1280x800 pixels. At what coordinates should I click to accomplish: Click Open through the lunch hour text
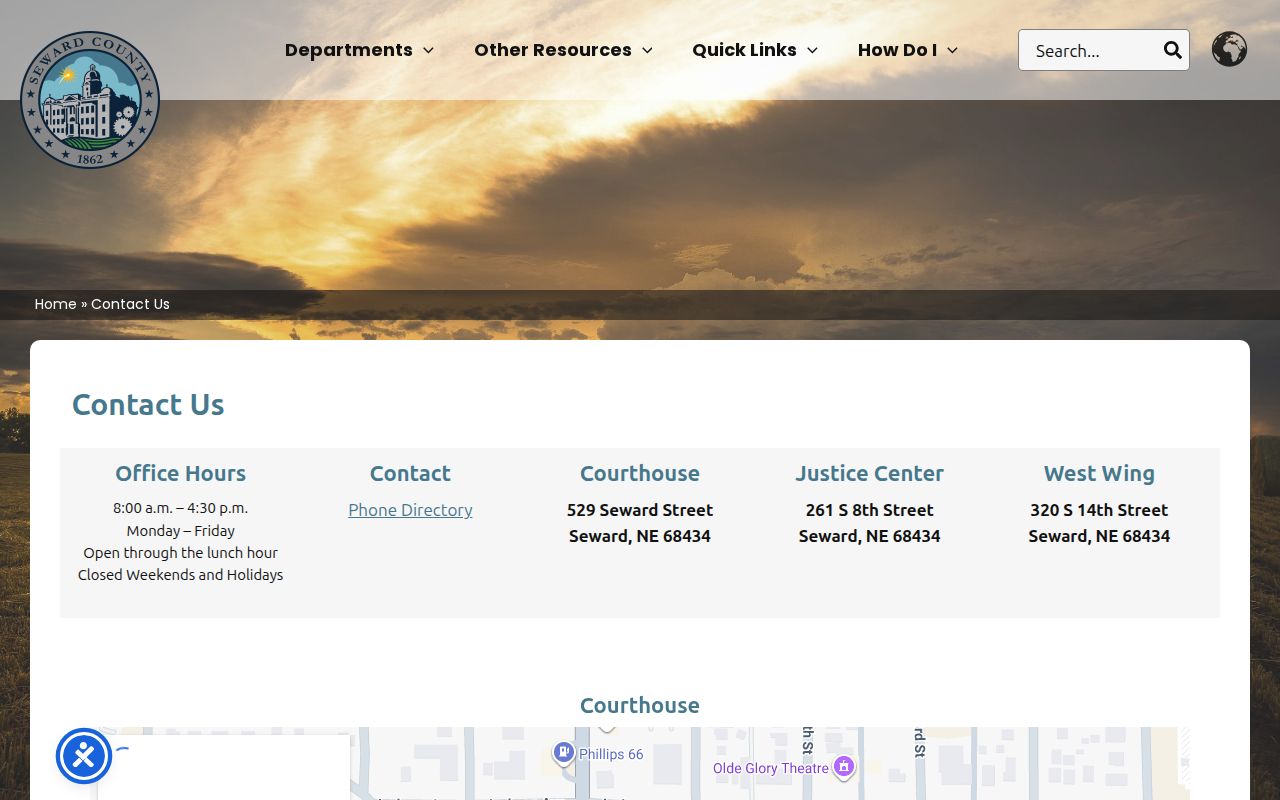180,553
